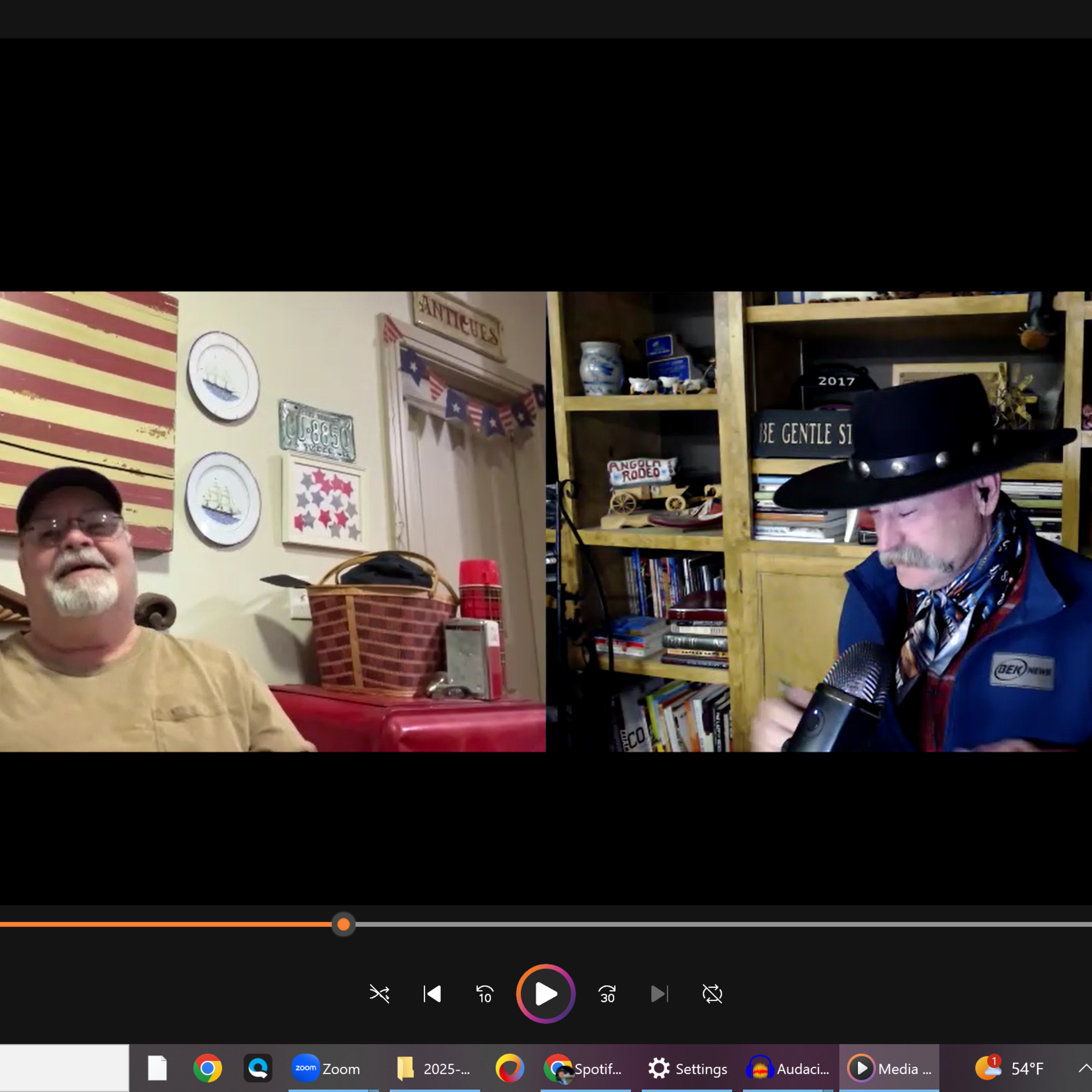
Task: Click the seek bar to jump playback position
Action: (x=678, y=924)
